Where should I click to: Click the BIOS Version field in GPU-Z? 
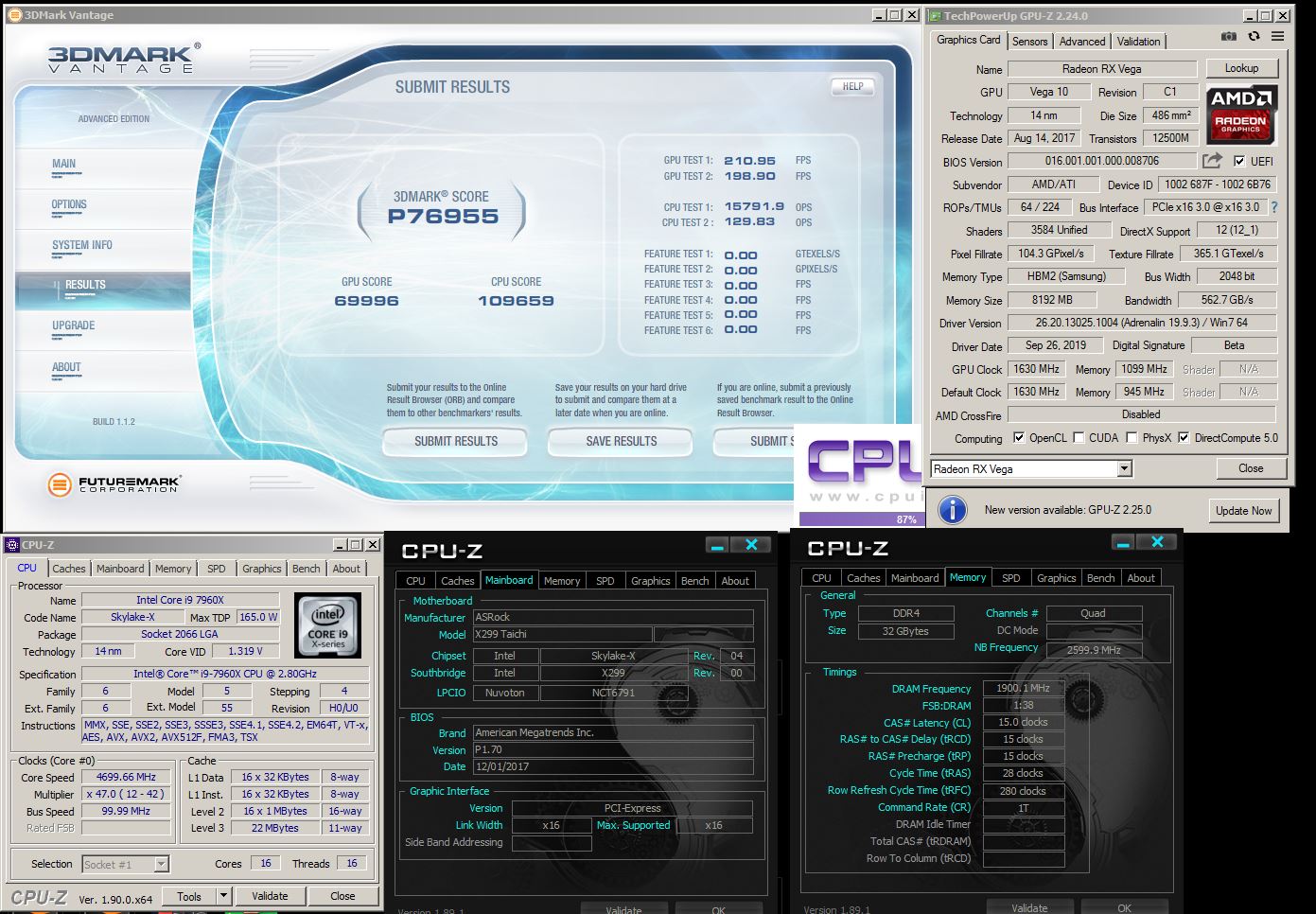click(x=1102, y=162)
